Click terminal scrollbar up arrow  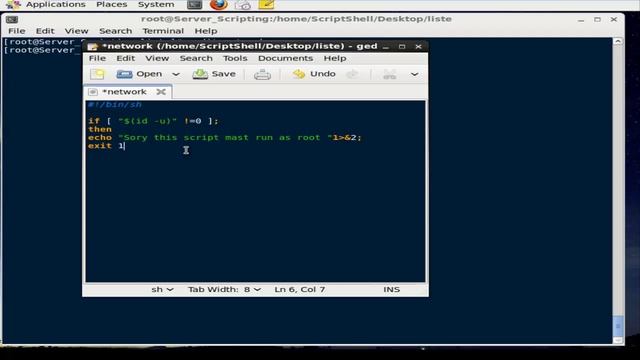[618, 42]
